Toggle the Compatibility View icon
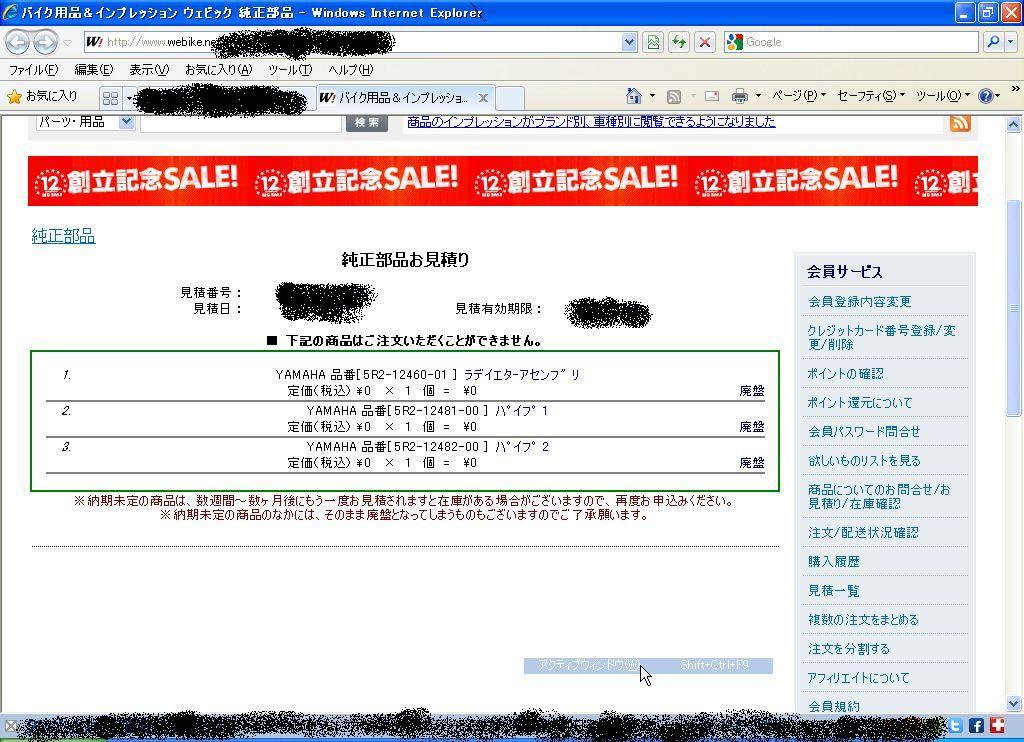 [652, 42]
